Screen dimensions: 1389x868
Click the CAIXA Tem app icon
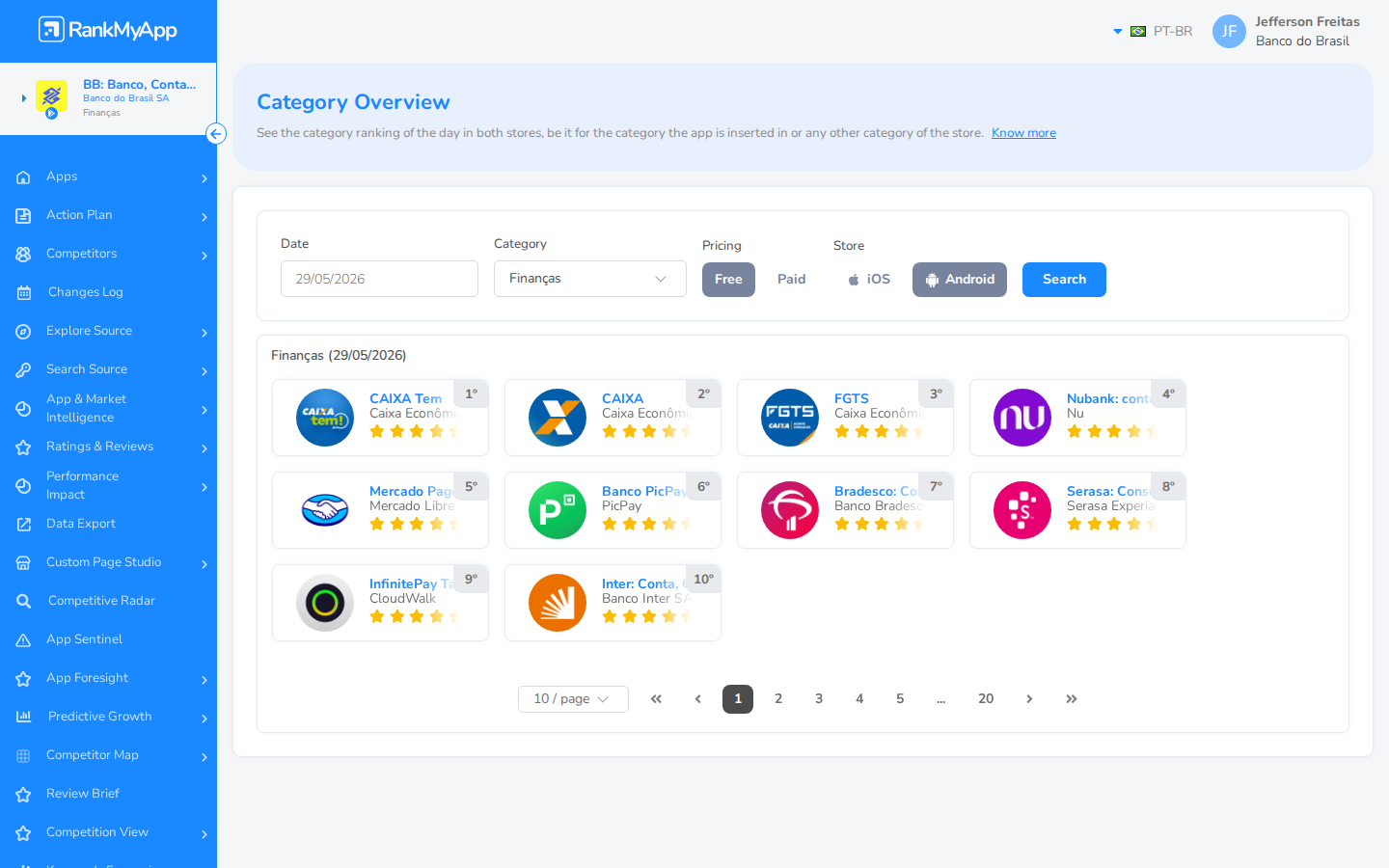pos(325,418)
